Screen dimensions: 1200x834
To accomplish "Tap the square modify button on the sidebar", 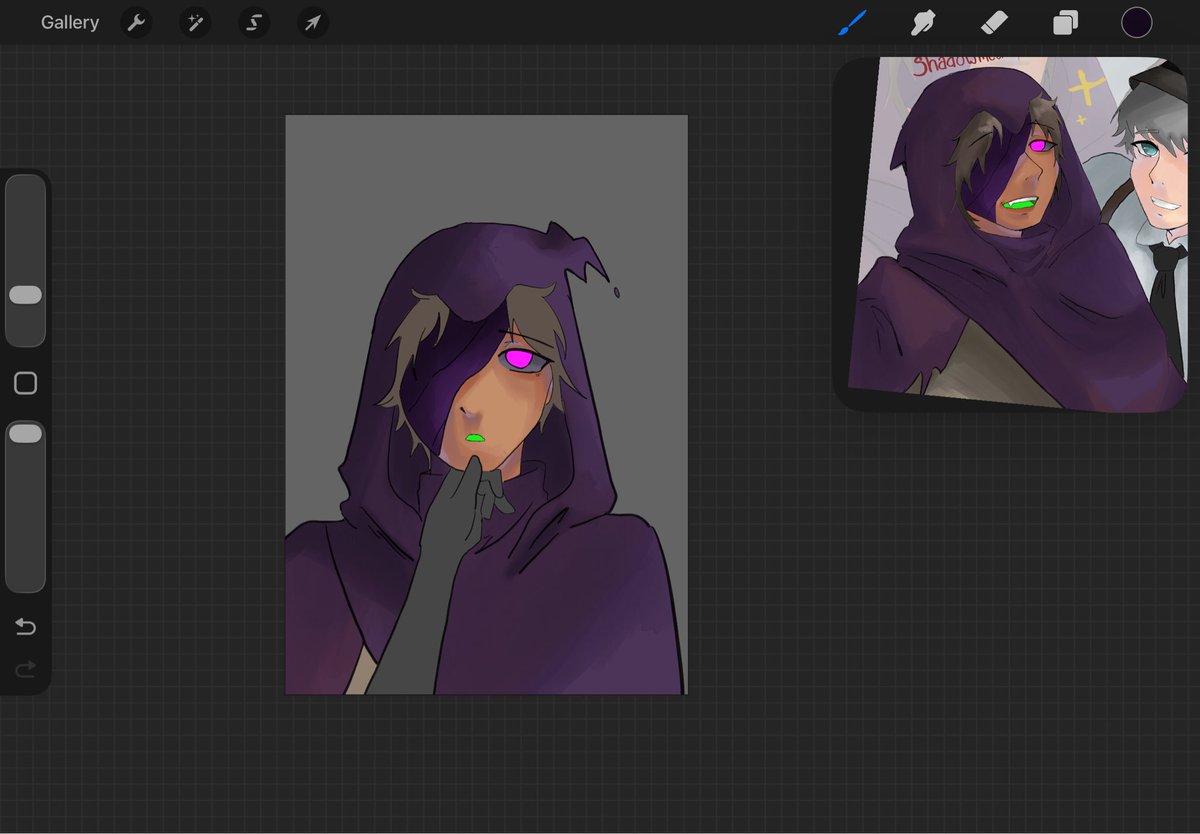I will pos(25,383).
